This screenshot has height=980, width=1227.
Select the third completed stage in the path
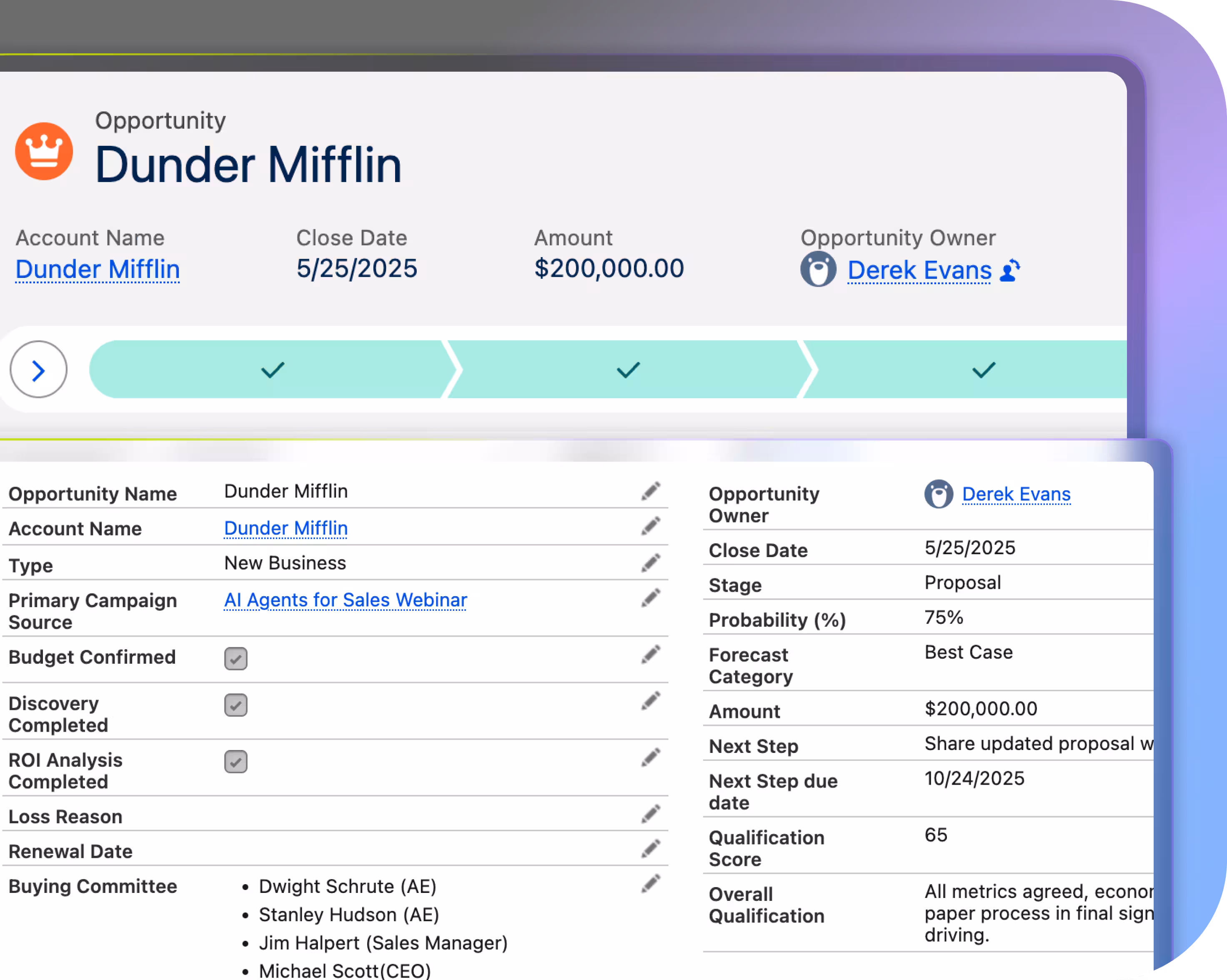click(x=982, y=370)
